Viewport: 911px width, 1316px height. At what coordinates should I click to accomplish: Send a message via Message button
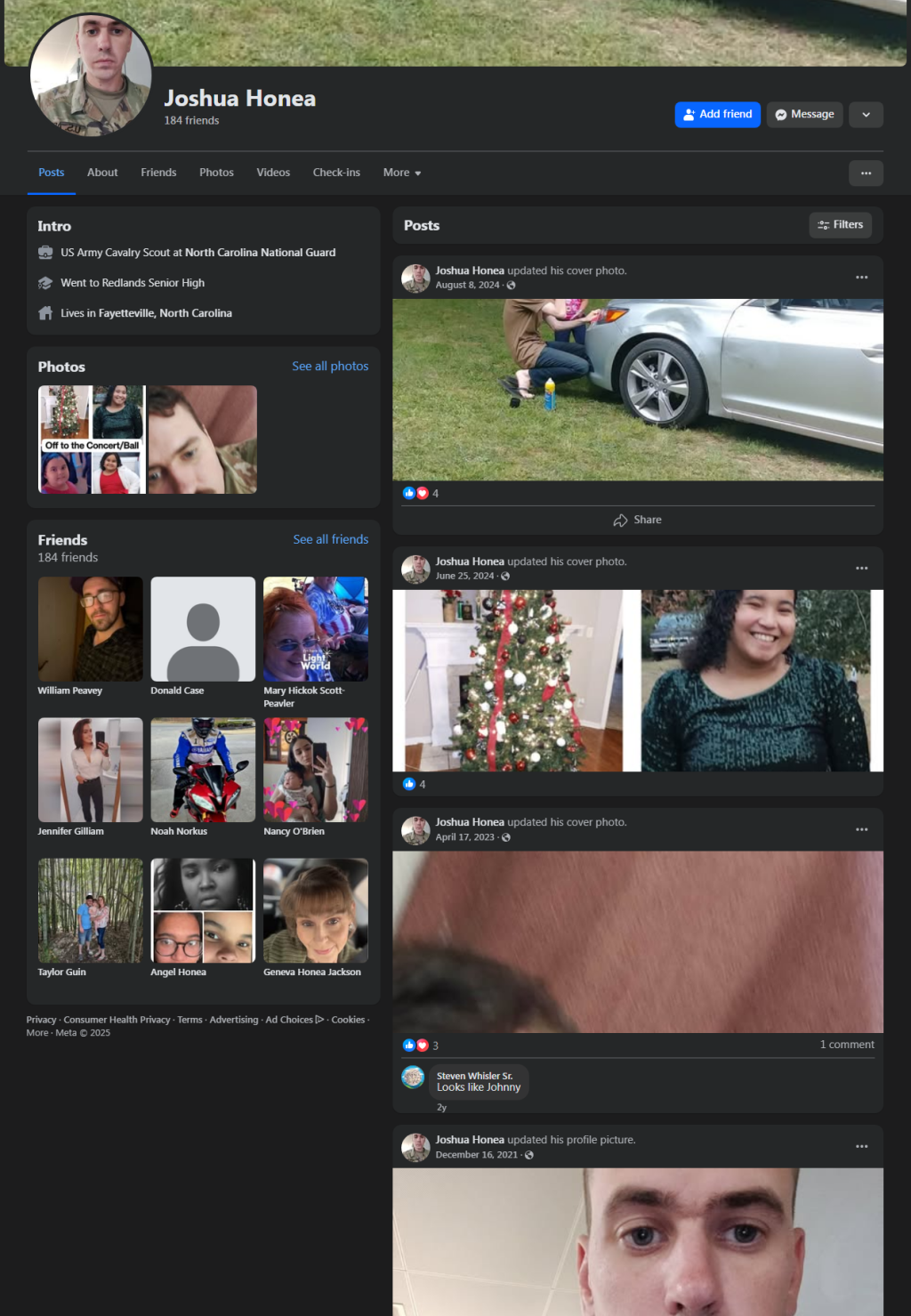804,115
